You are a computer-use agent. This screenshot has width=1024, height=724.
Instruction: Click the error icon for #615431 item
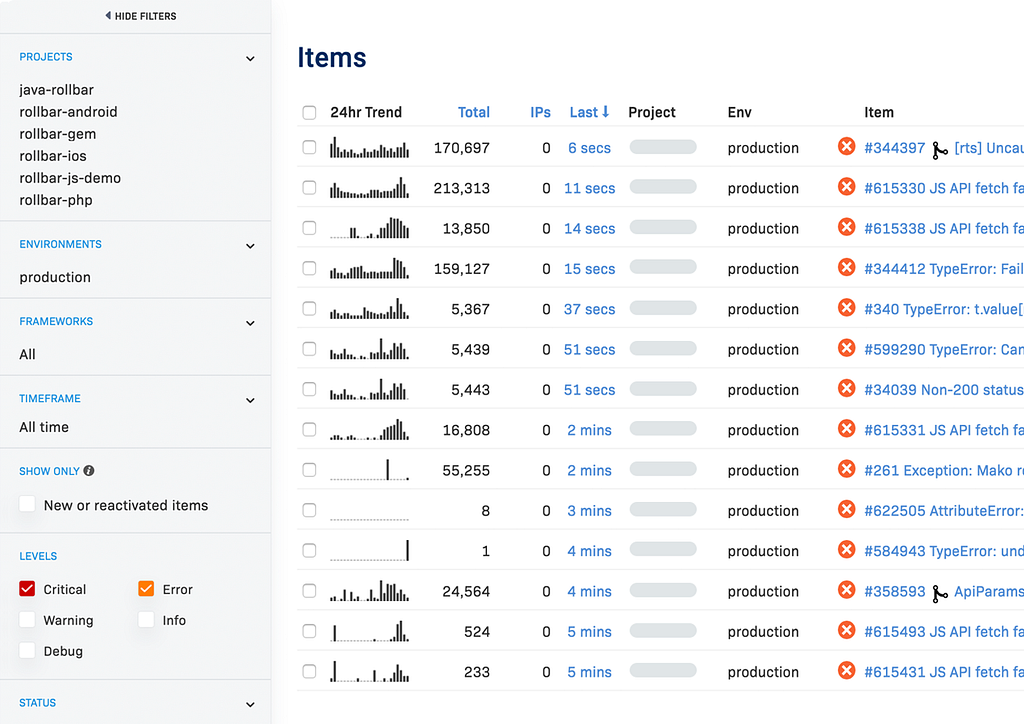[846, 670]
